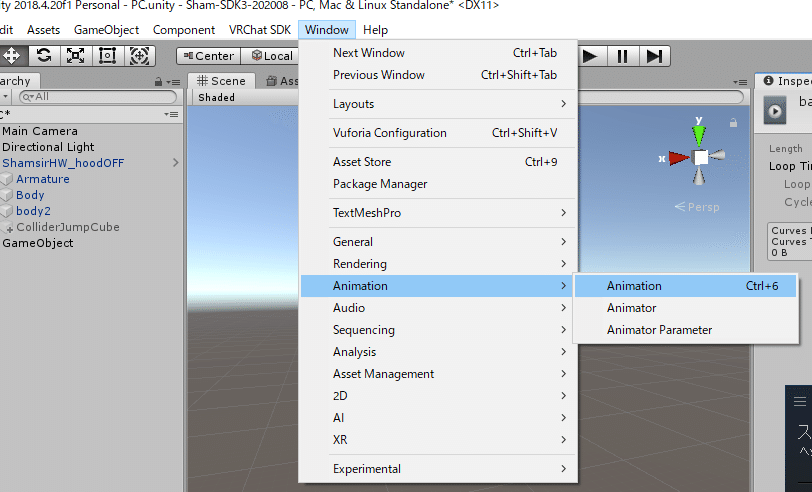Select the Scale tool

(76, 55)
